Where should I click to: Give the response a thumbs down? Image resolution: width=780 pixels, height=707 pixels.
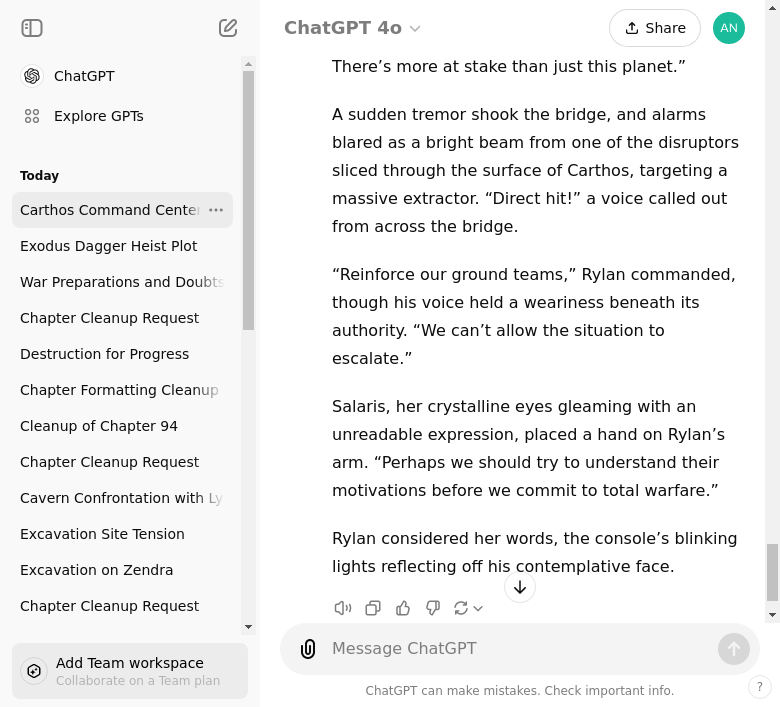pos(433,608)
